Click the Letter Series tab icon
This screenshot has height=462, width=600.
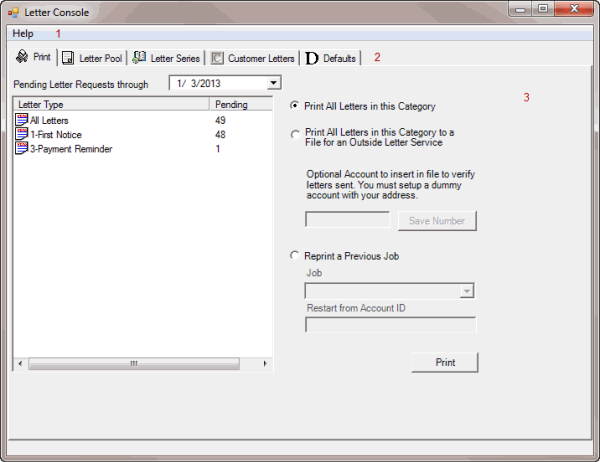click(x=139, y=58)
